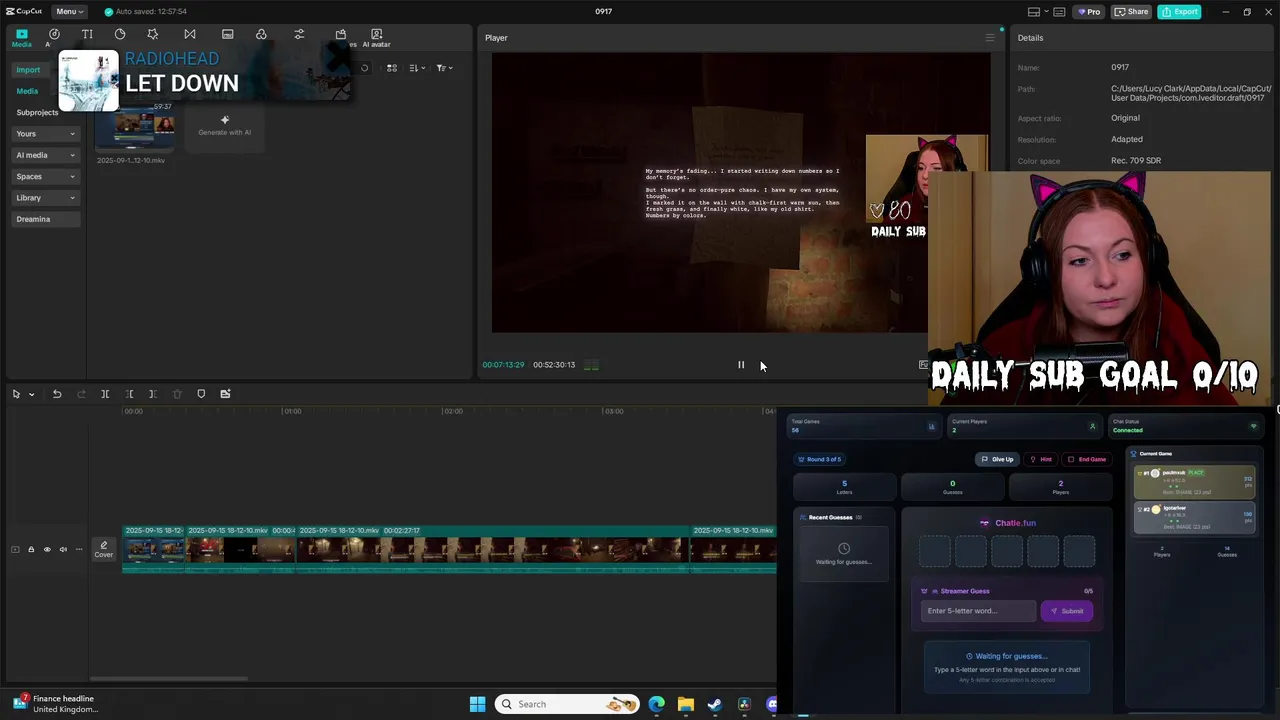Click the Enter 5-letter word field
The width and height of the screenshot is (1280, 720).
tap(978, 611)
